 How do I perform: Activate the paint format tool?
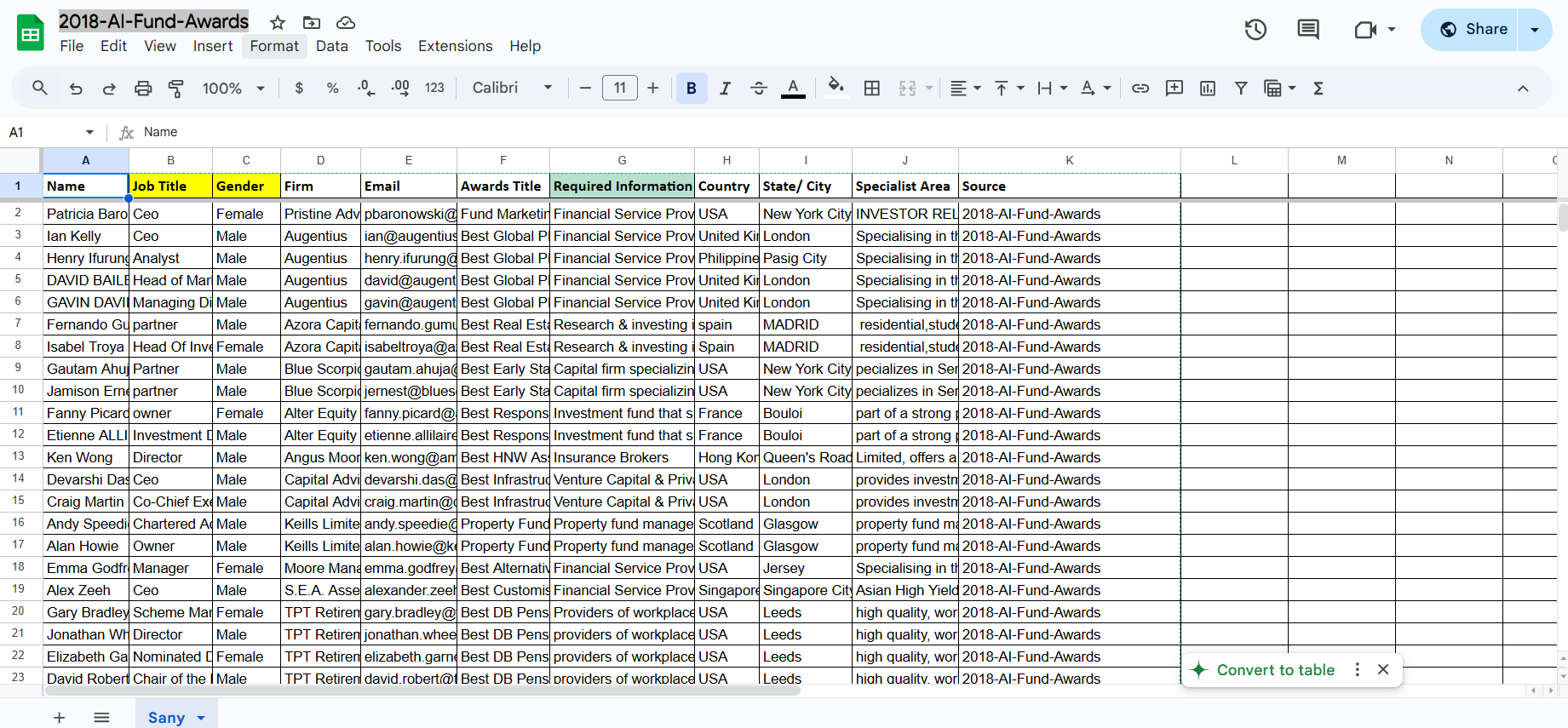[x=176, y=88]
